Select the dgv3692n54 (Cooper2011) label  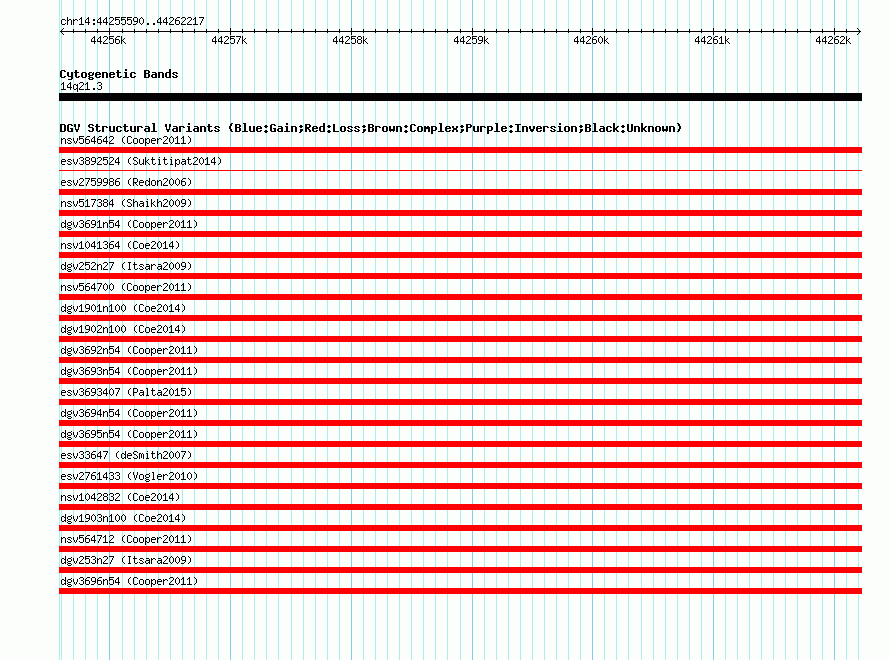click(129, 350)
